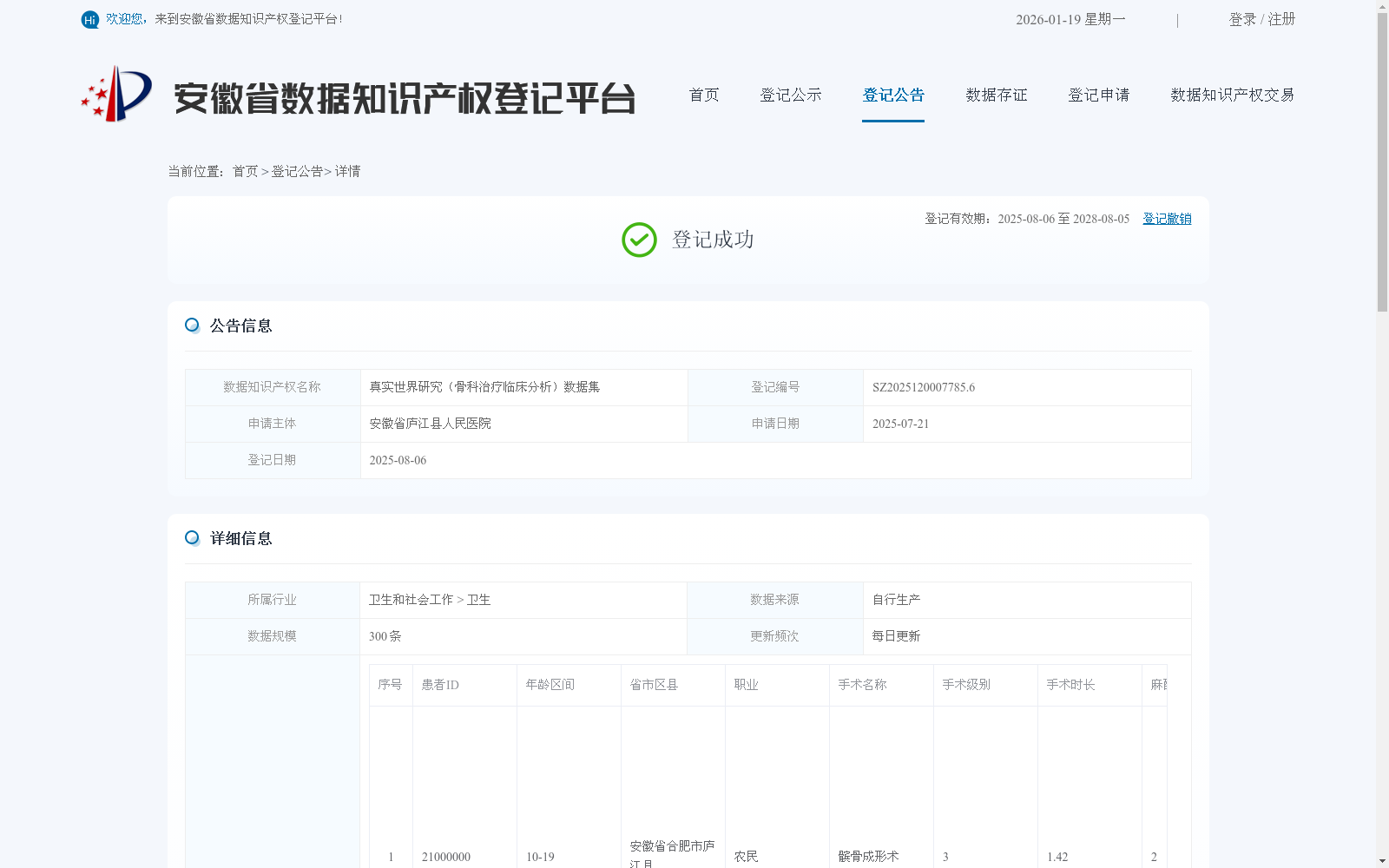Click 登记公告 in the breadcrumb
The width and height of the screenshot is (1389, 868).
297,171
